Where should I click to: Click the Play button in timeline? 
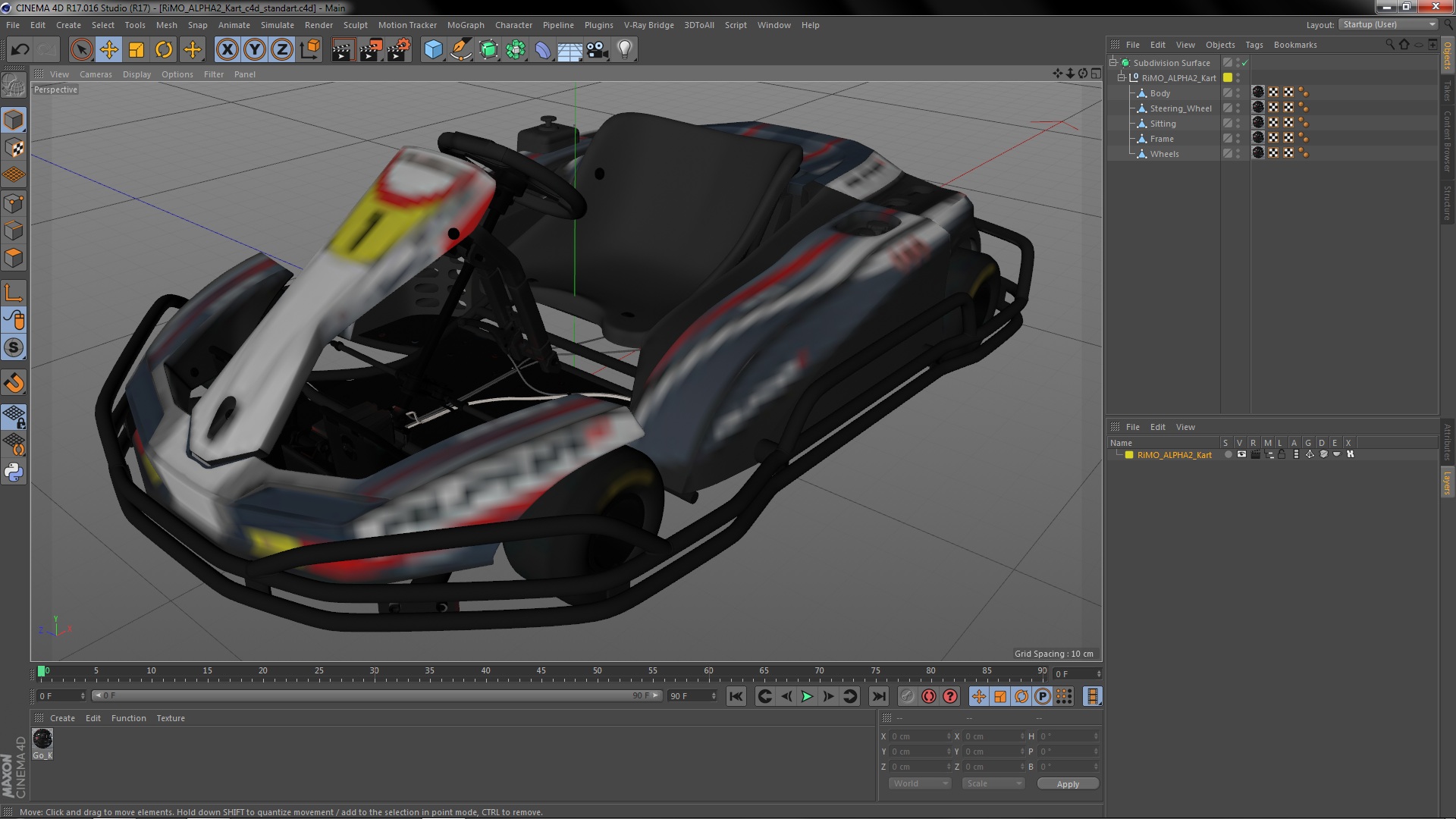click(x=808, y=696)
